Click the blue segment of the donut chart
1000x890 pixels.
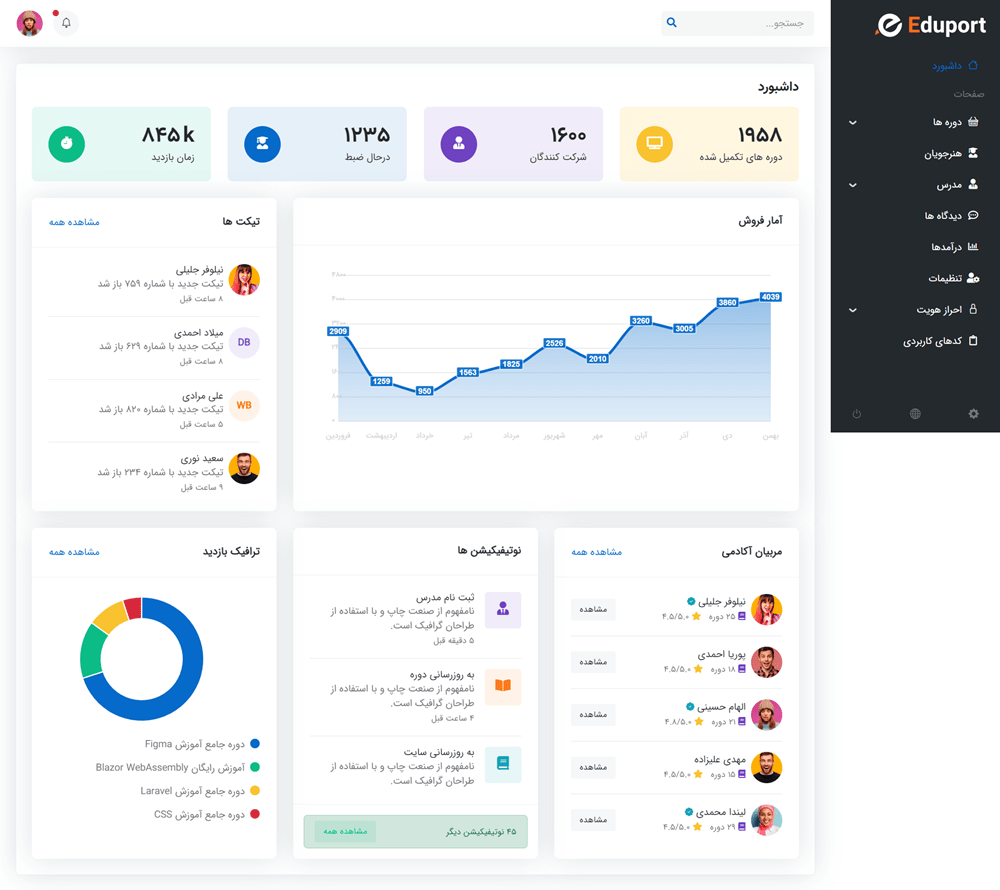[180, 700]
